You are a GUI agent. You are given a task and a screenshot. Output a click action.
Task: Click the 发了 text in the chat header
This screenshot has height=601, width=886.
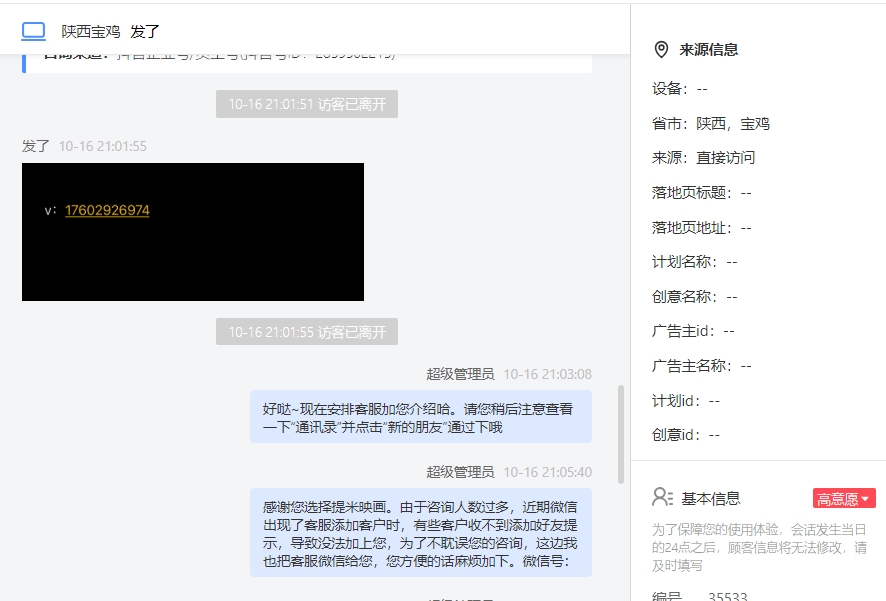[145, 32]
